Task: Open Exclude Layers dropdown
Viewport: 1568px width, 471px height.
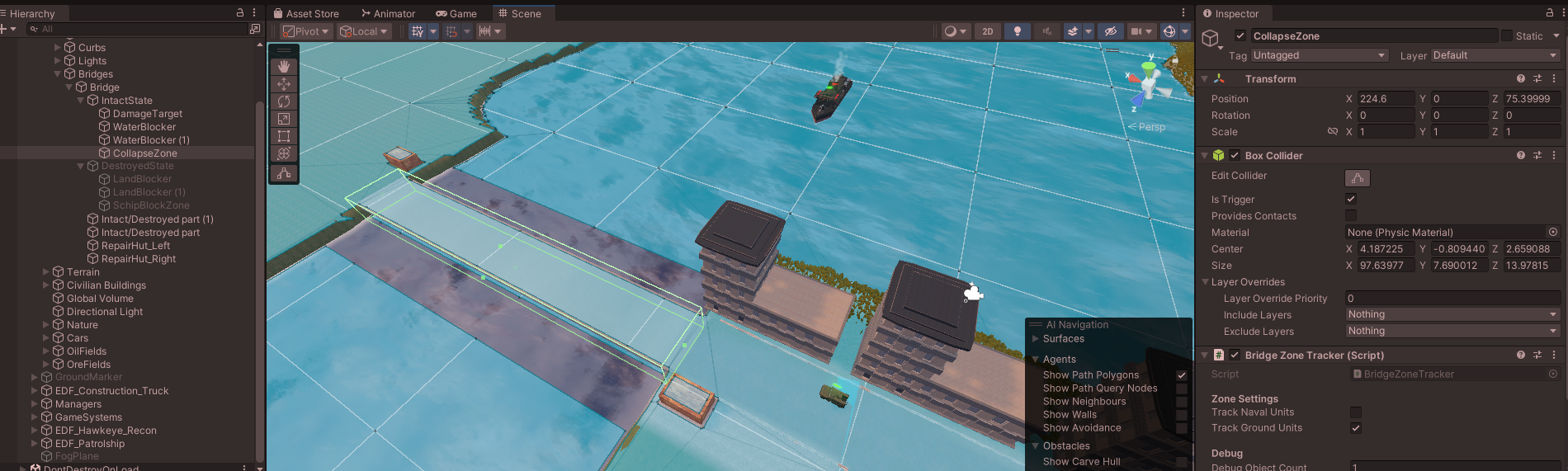Action: pyautogui.click(x=1452, y=331)
